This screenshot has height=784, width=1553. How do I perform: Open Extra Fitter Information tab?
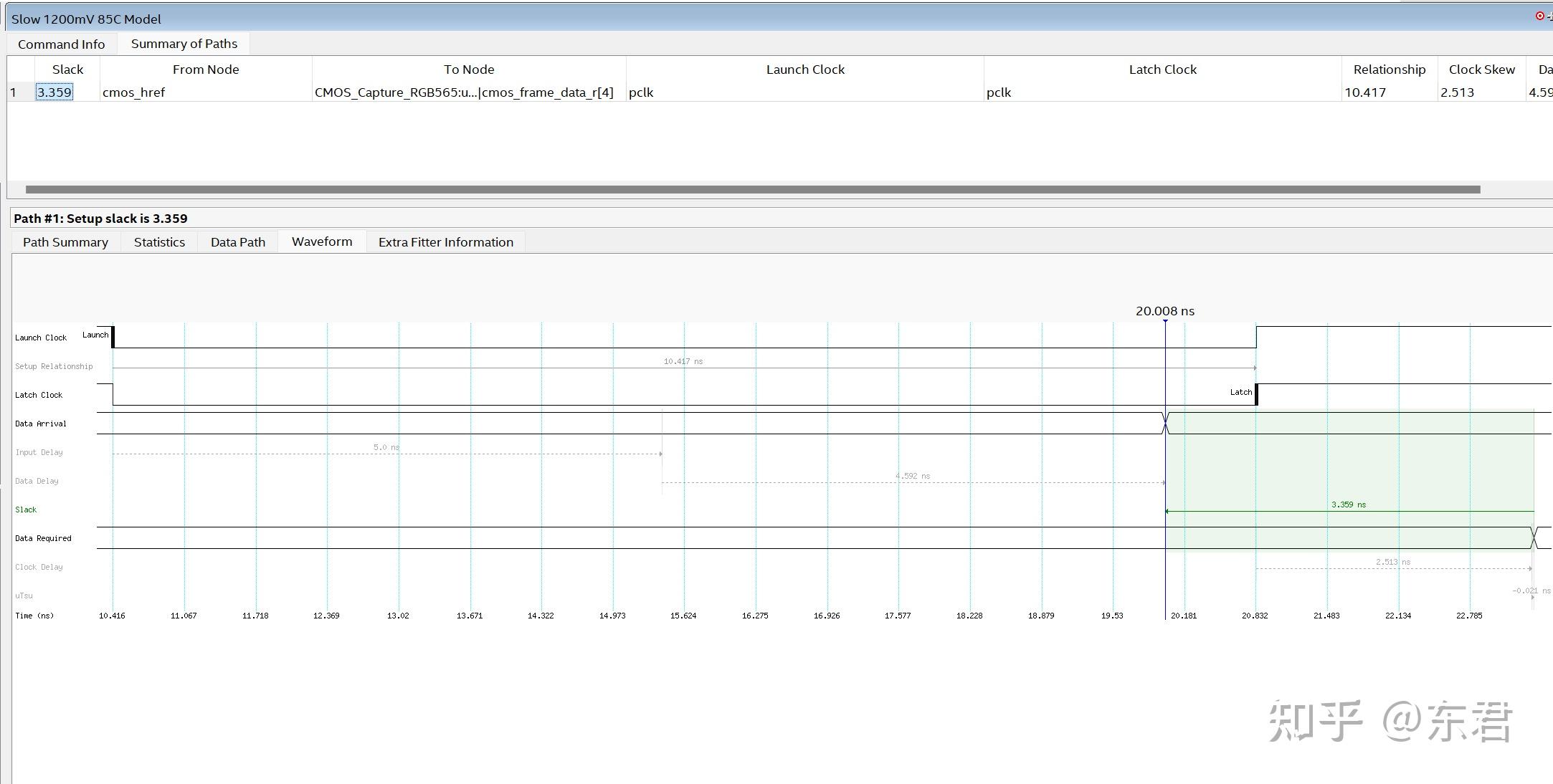click(446, 242)
